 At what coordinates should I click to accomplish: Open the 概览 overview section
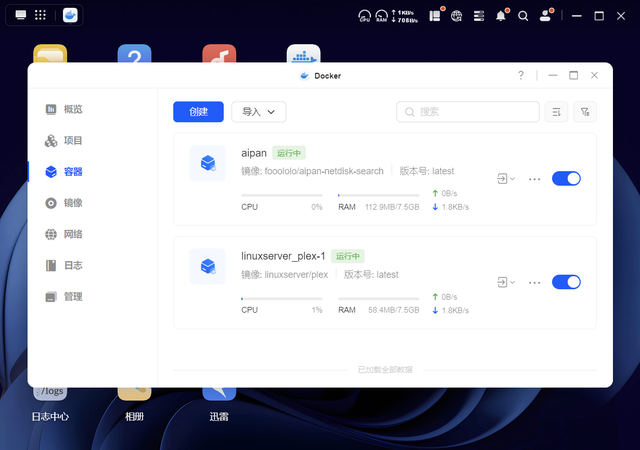click(x=64, y=109)
